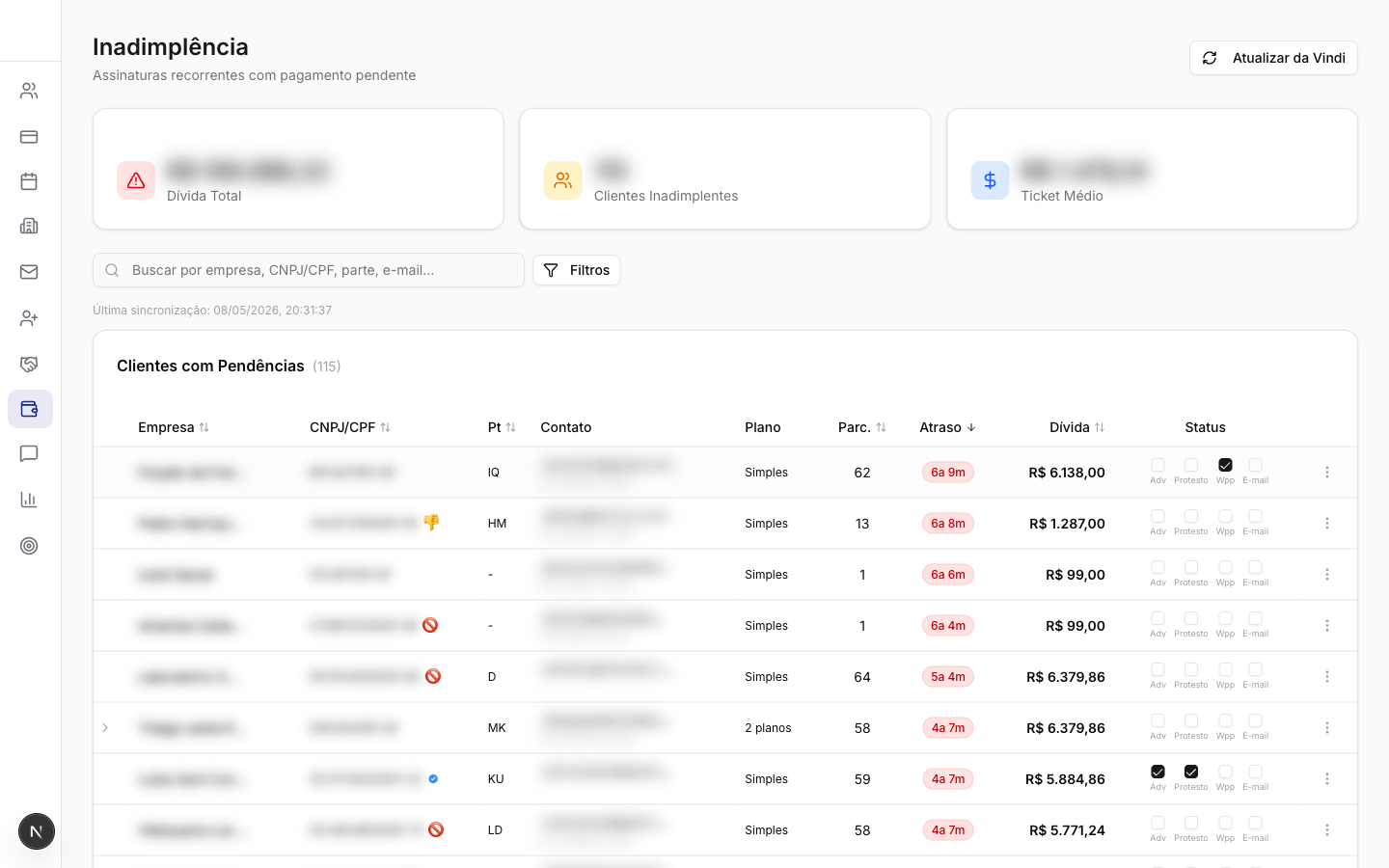Click the 6a 9m delay badge
The image size is (1389, 868).
tap(948, 473)
